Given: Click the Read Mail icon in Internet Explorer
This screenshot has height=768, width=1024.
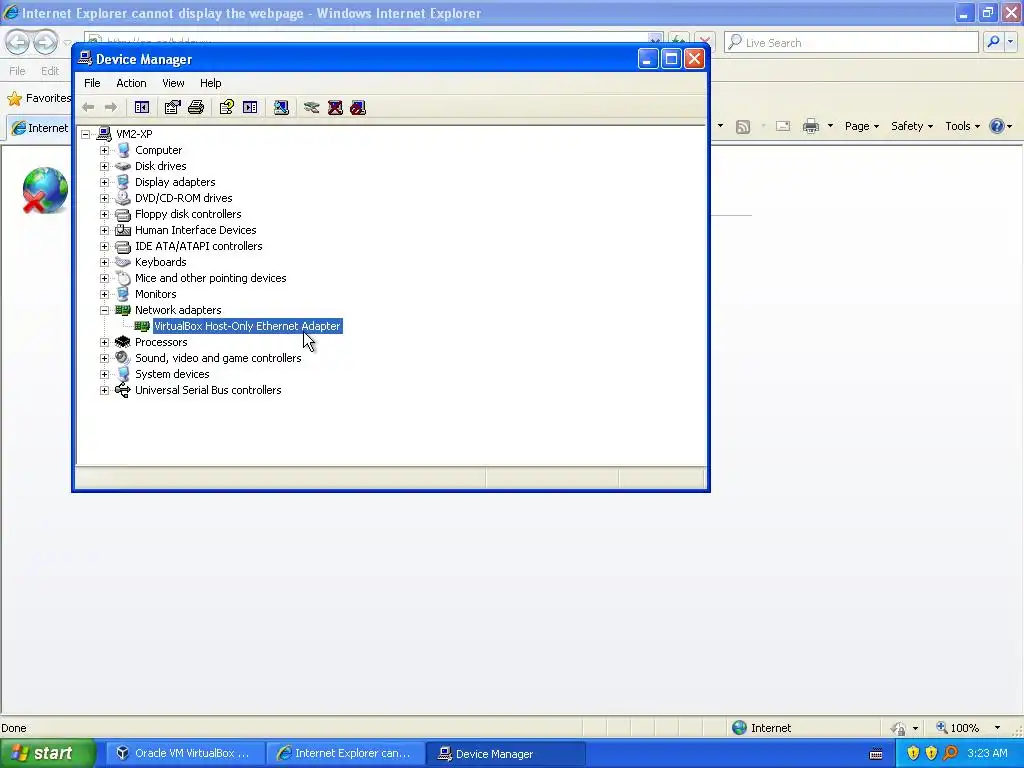Looking at the screenshot, I should [x=783, y=126].
